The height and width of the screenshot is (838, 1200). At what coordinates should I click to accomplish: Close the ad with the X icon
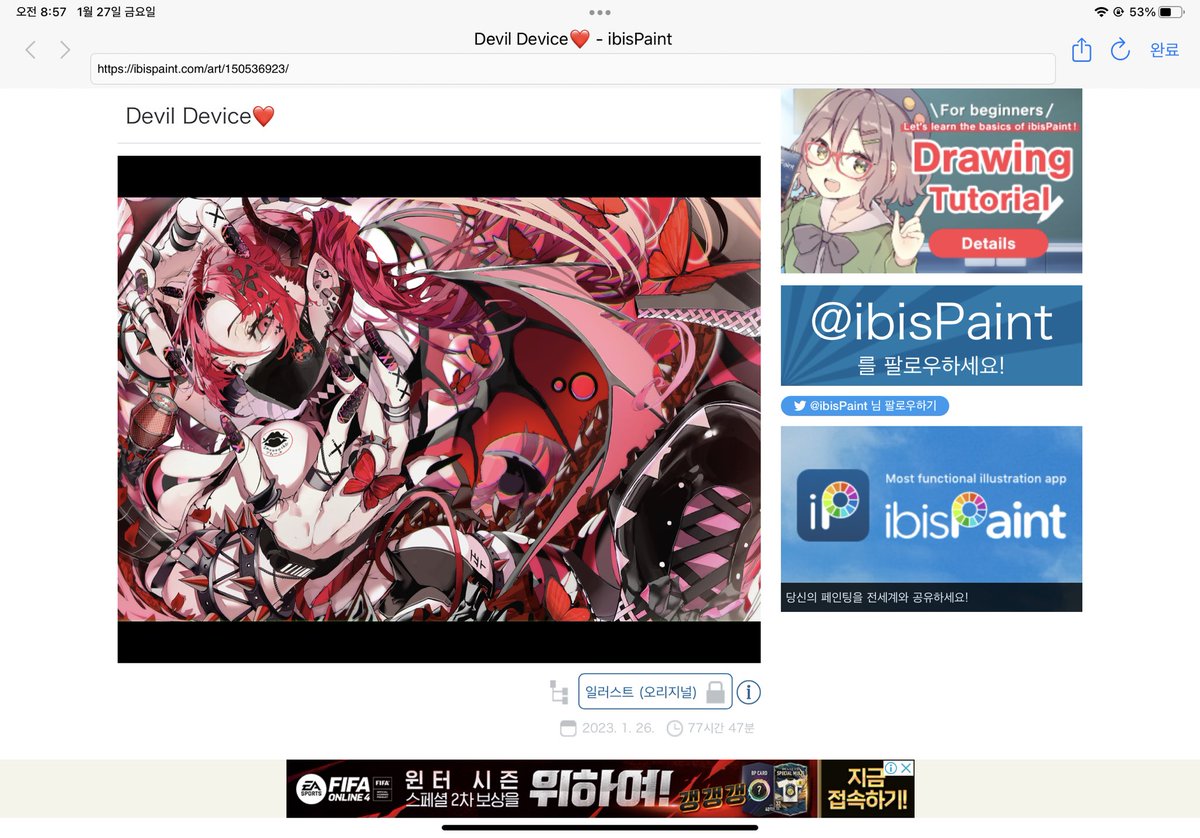(x=905, y=768)
